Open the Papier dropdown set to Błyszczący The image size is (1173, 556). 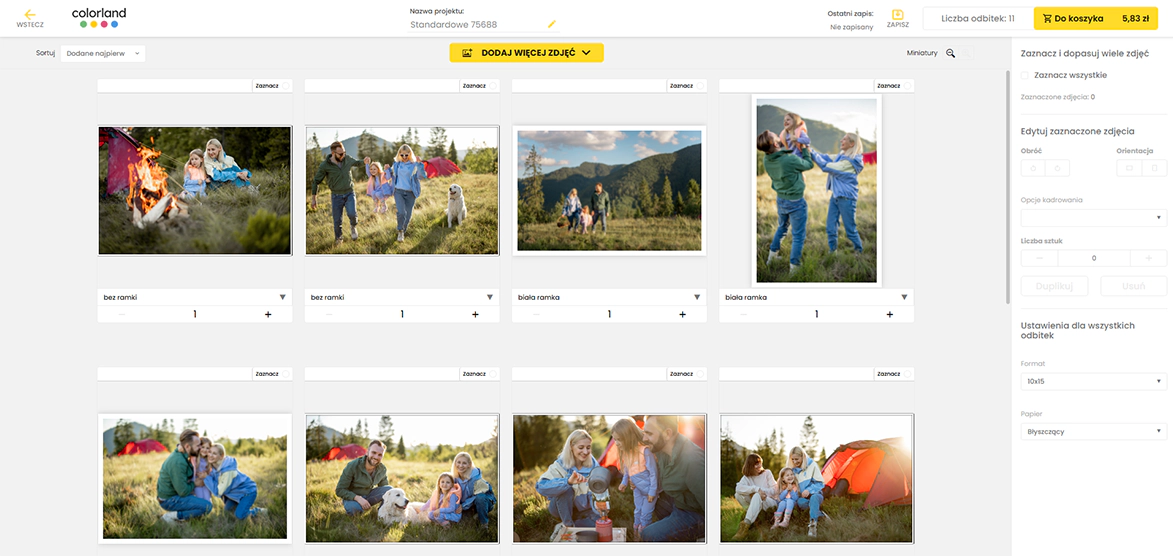1094,432
